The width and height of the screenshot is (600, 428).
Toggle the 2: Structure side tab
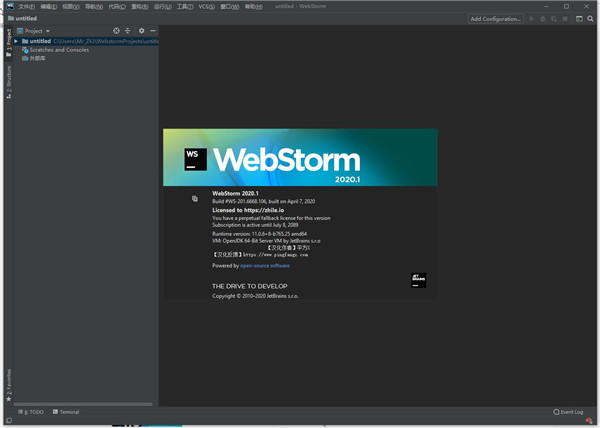(x=8, y=82)
